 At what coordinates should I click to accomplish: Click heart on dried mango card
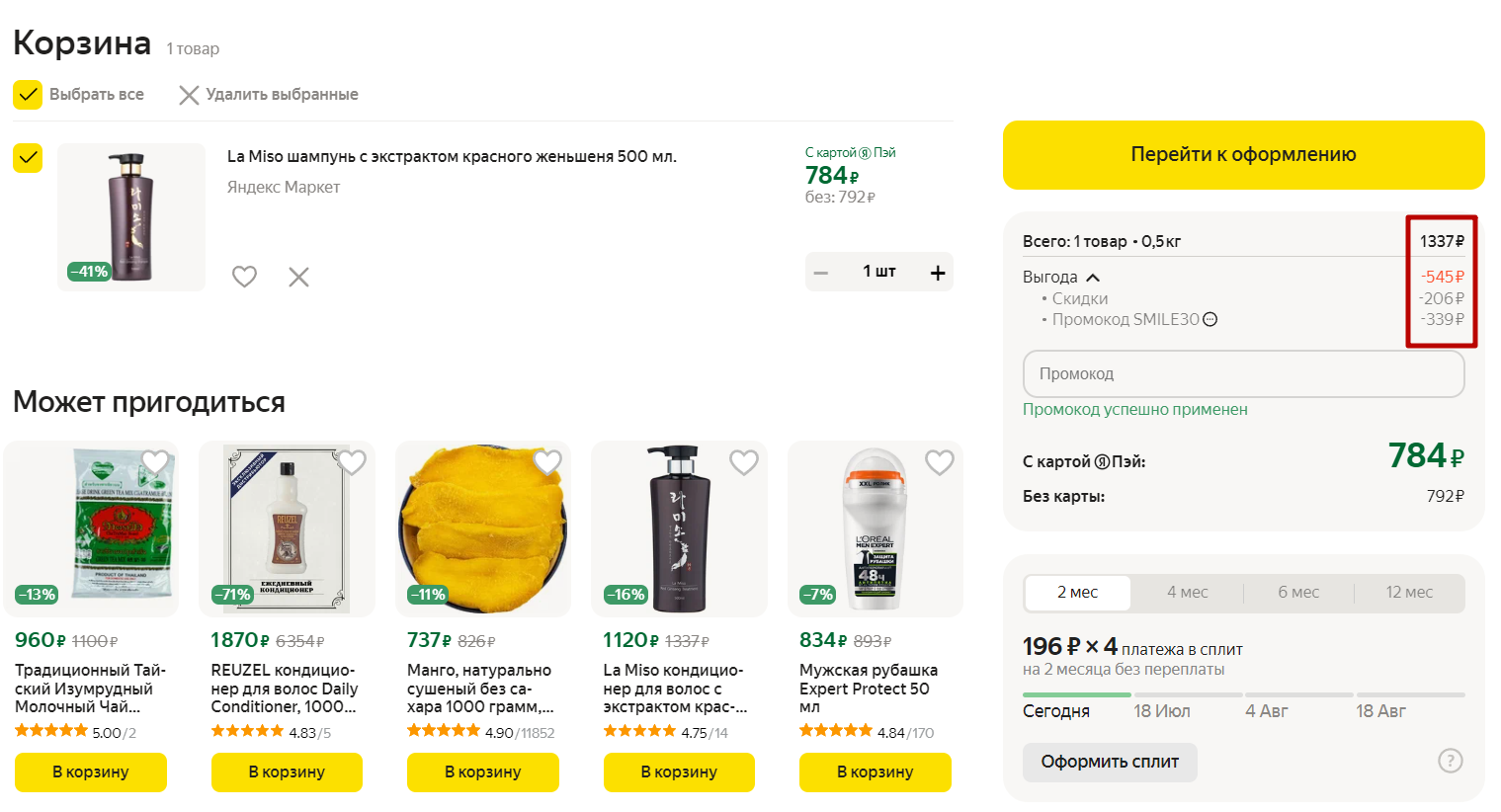pyautogui.click(x=547, y=461)
